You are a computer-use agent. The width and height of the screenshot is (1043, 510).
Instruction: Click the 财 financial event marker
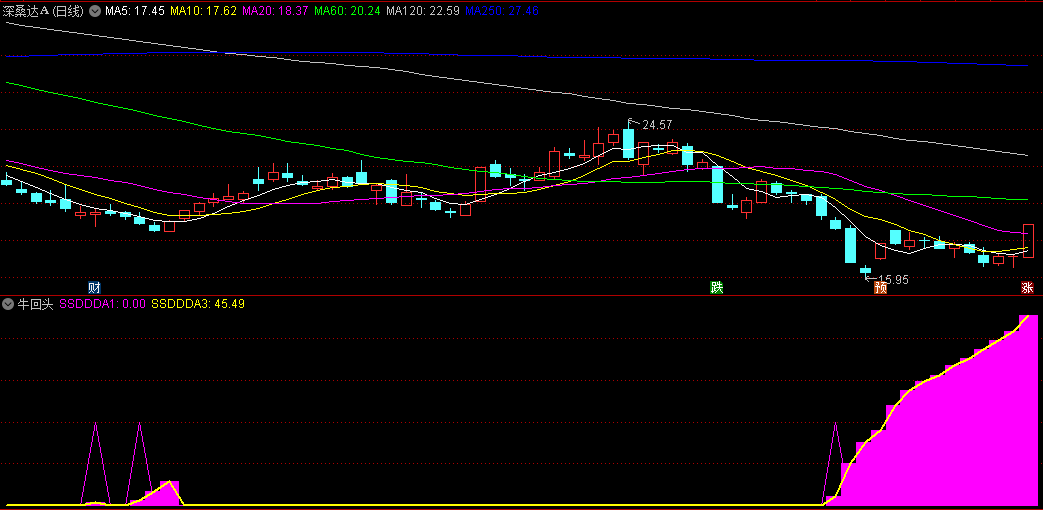tap(94, 288)
